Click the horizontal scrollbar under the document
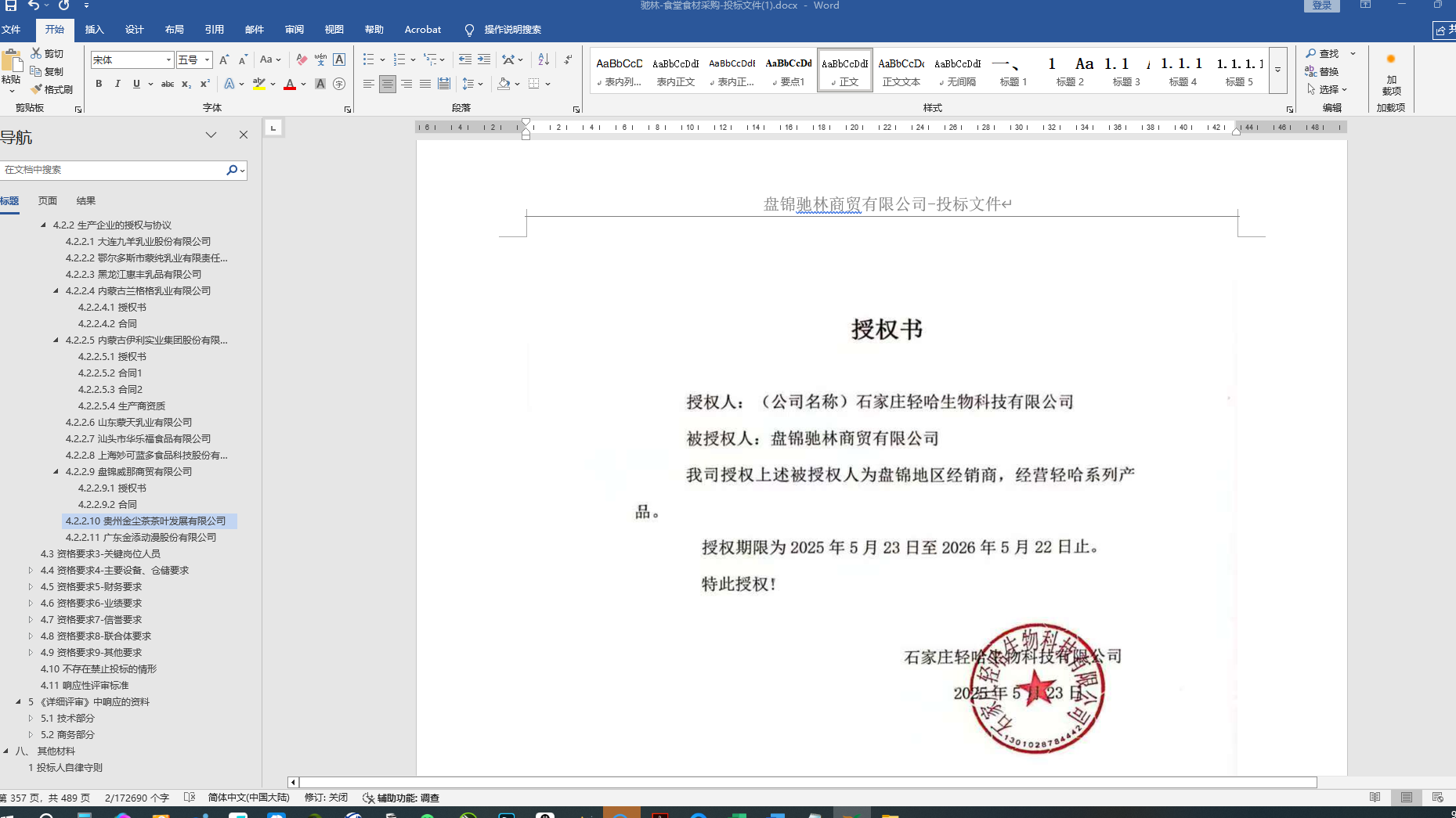The width and height of the screenshot is (1456, 818). pos(808,782)
